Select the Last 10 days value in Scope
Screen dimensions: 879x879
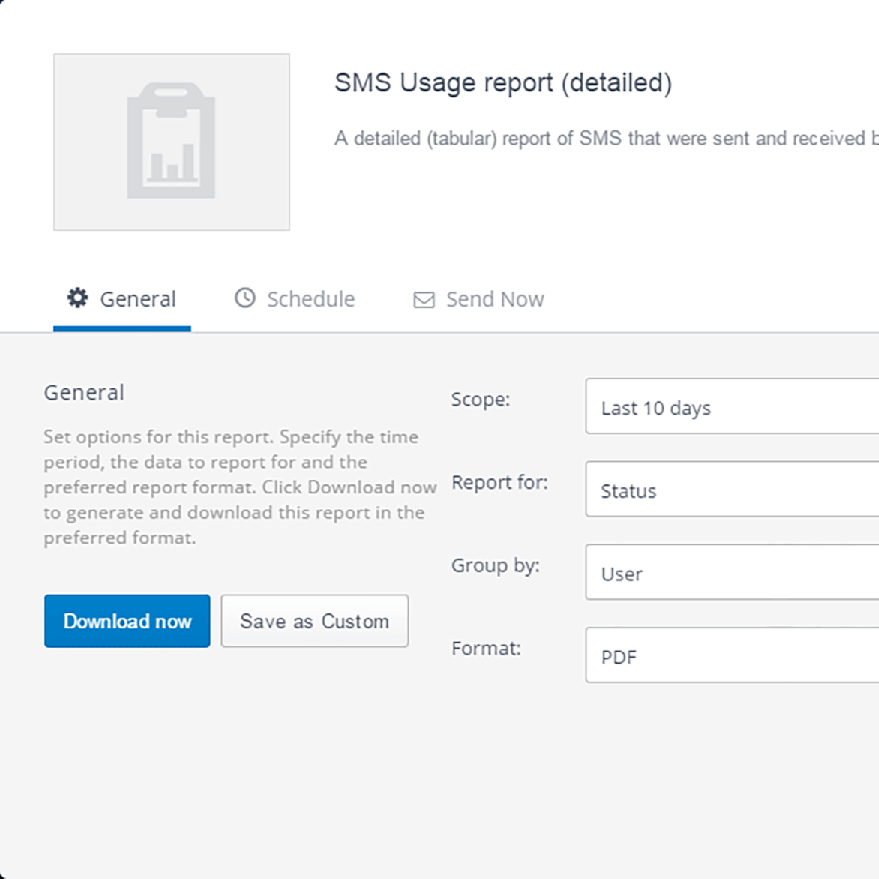(655, 408)
